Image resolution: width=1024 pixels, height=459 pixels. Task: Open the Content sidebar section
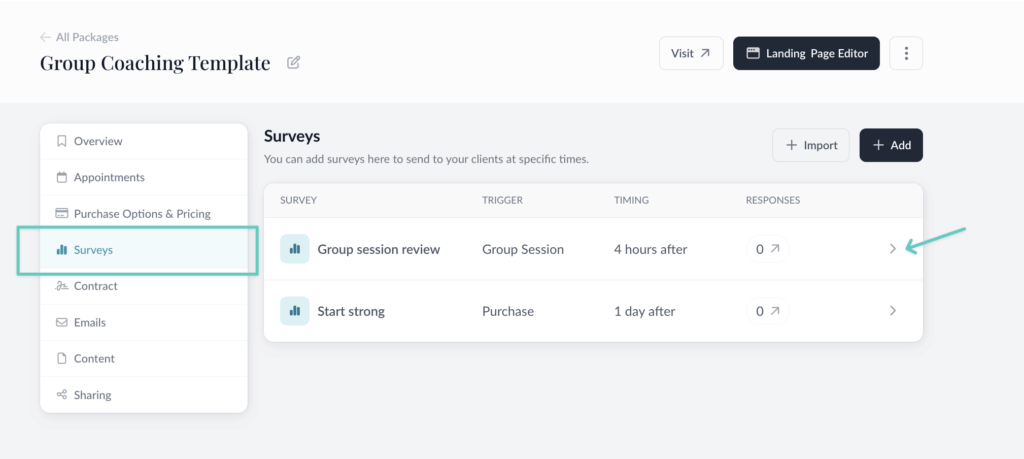94,358
